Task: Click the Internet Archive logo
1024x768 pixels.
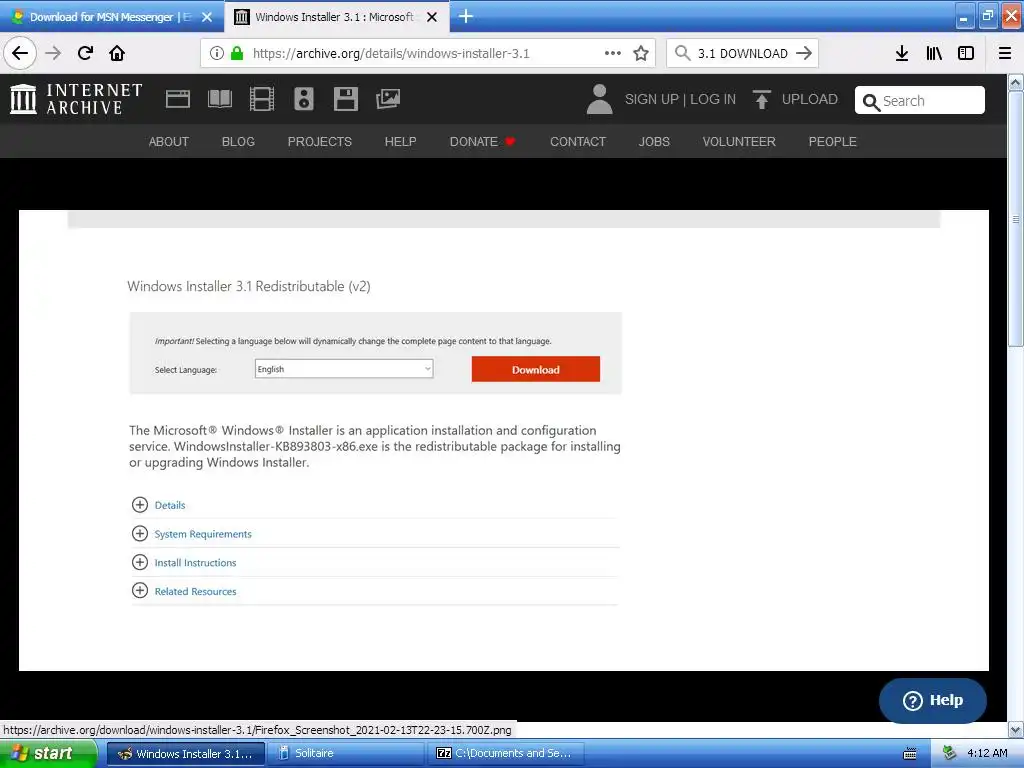Action: [x=76, y=99]
